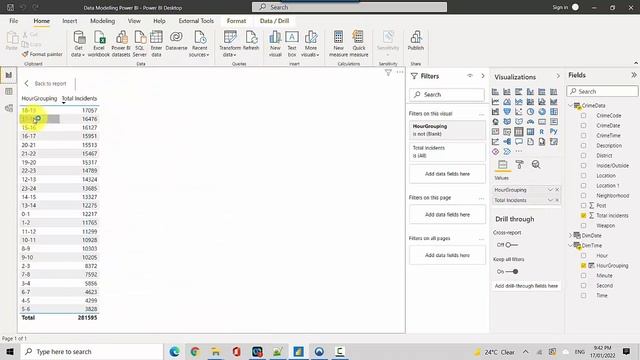The image size is (640, 360).
Task: Insert a New visual
Action: 275,44
